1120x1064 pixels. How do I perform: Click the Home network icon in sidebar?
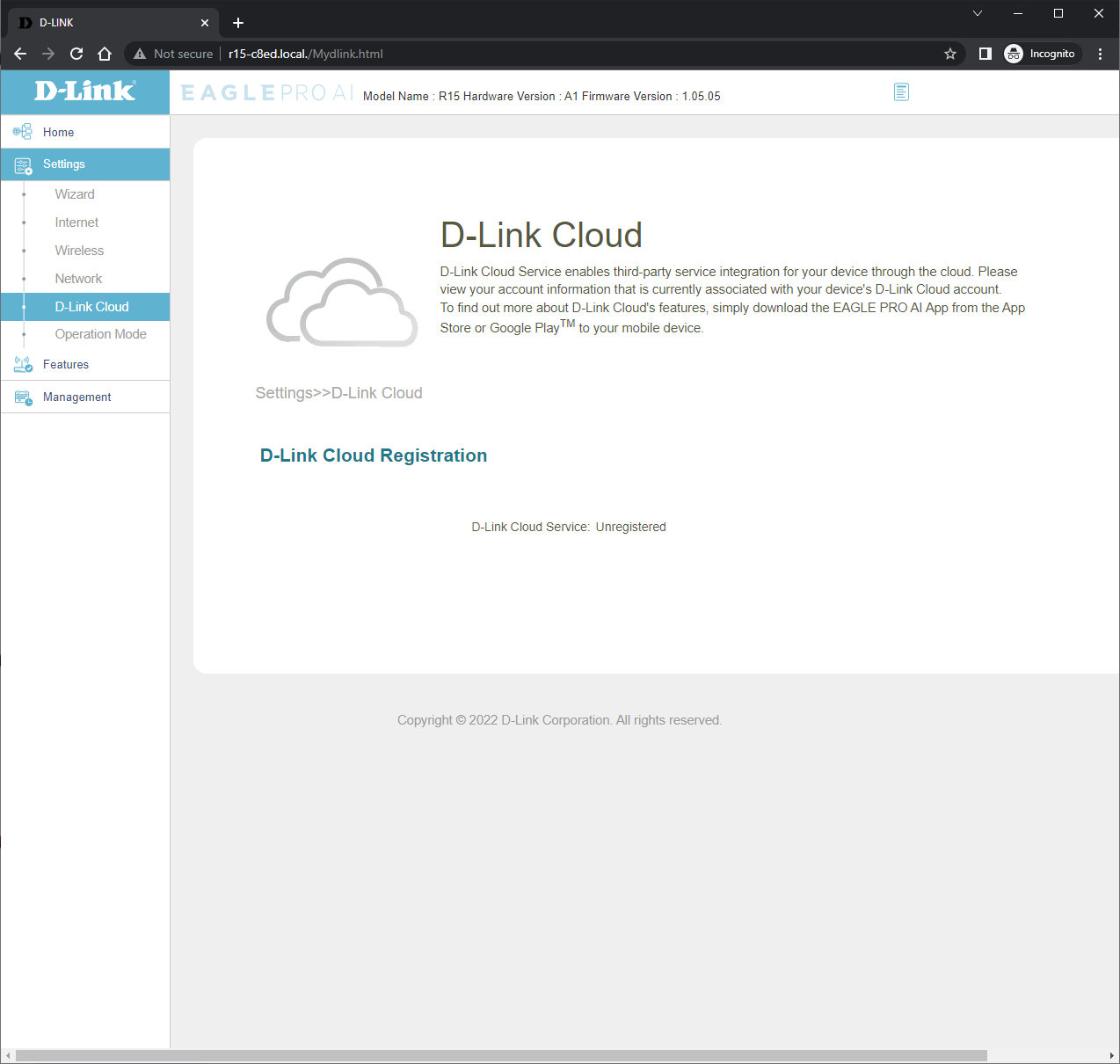pyautogui.click(x=22, y=132)
